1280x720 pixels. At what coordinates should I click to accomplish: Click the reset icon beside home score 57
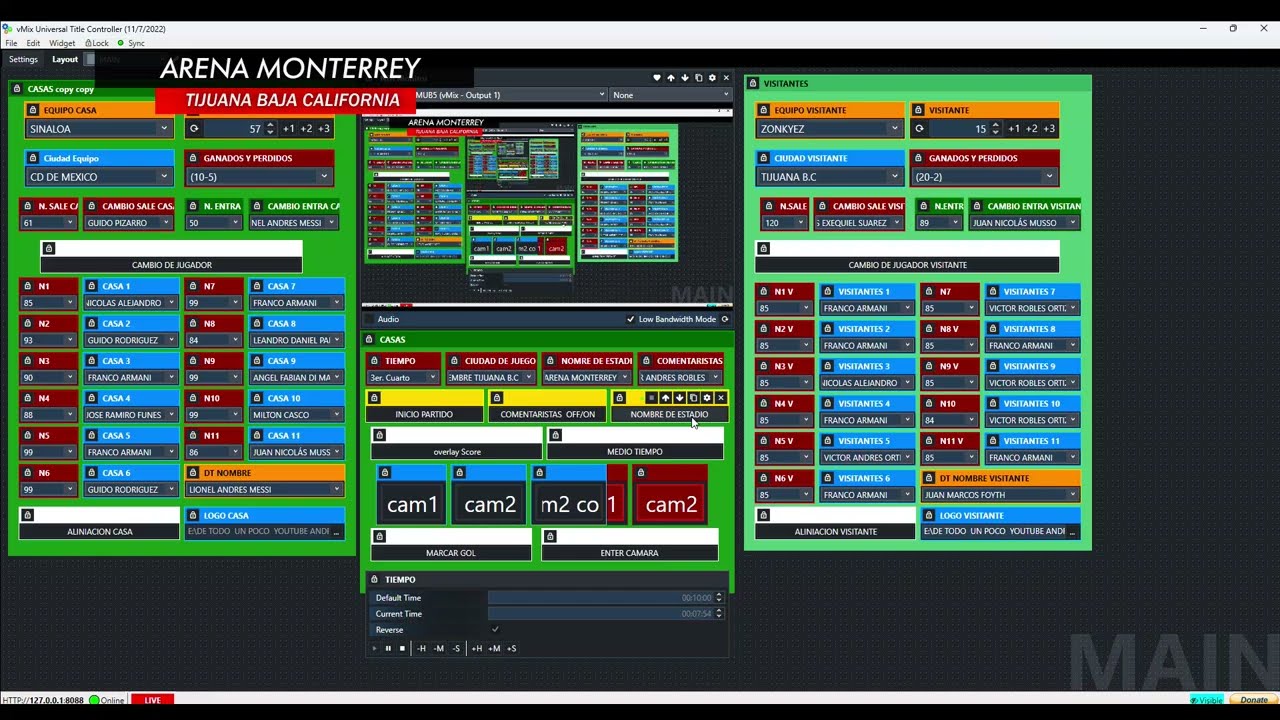point(193,128)
